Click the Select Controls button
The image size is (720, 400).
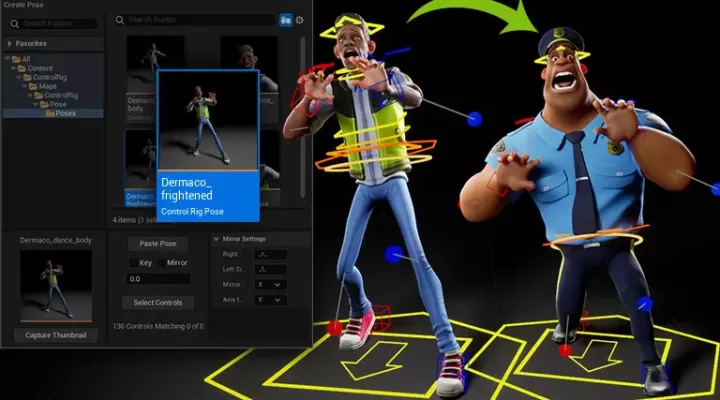point(157,303)
